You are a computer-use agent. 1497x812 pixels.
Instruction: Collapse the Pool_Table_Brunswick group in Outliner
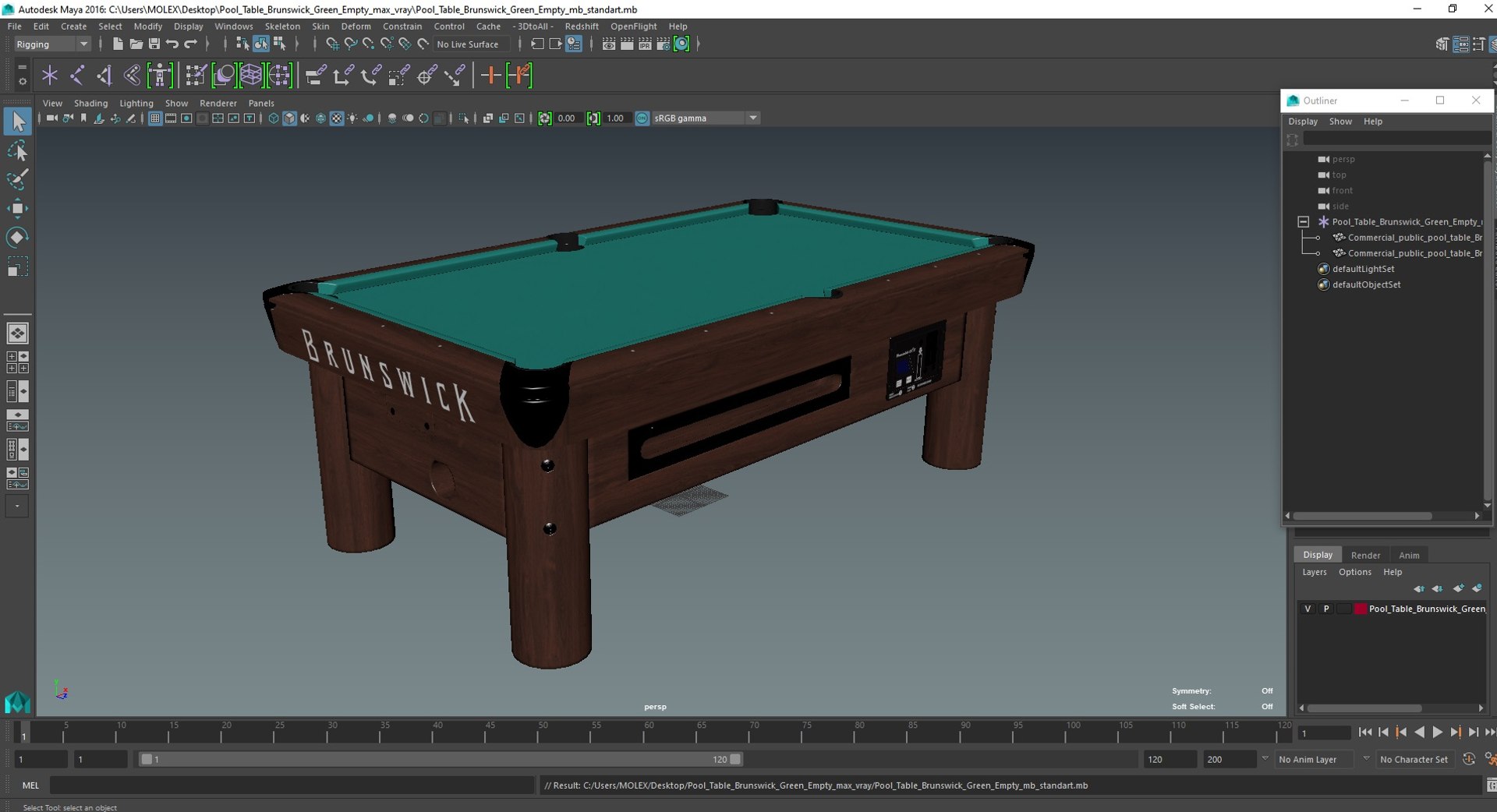pos(1303,222)
